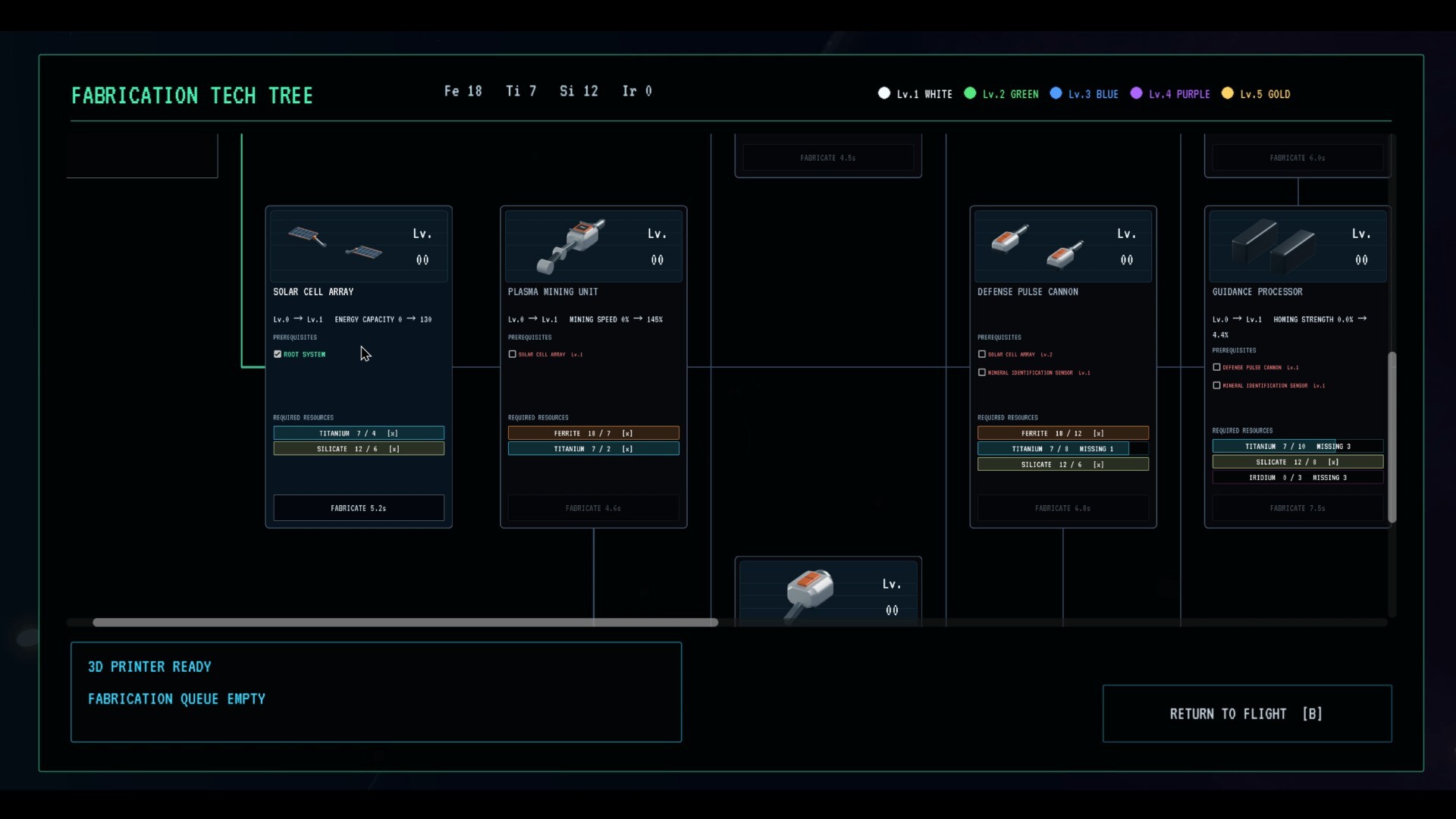Click Return to Flight button

1247,714
